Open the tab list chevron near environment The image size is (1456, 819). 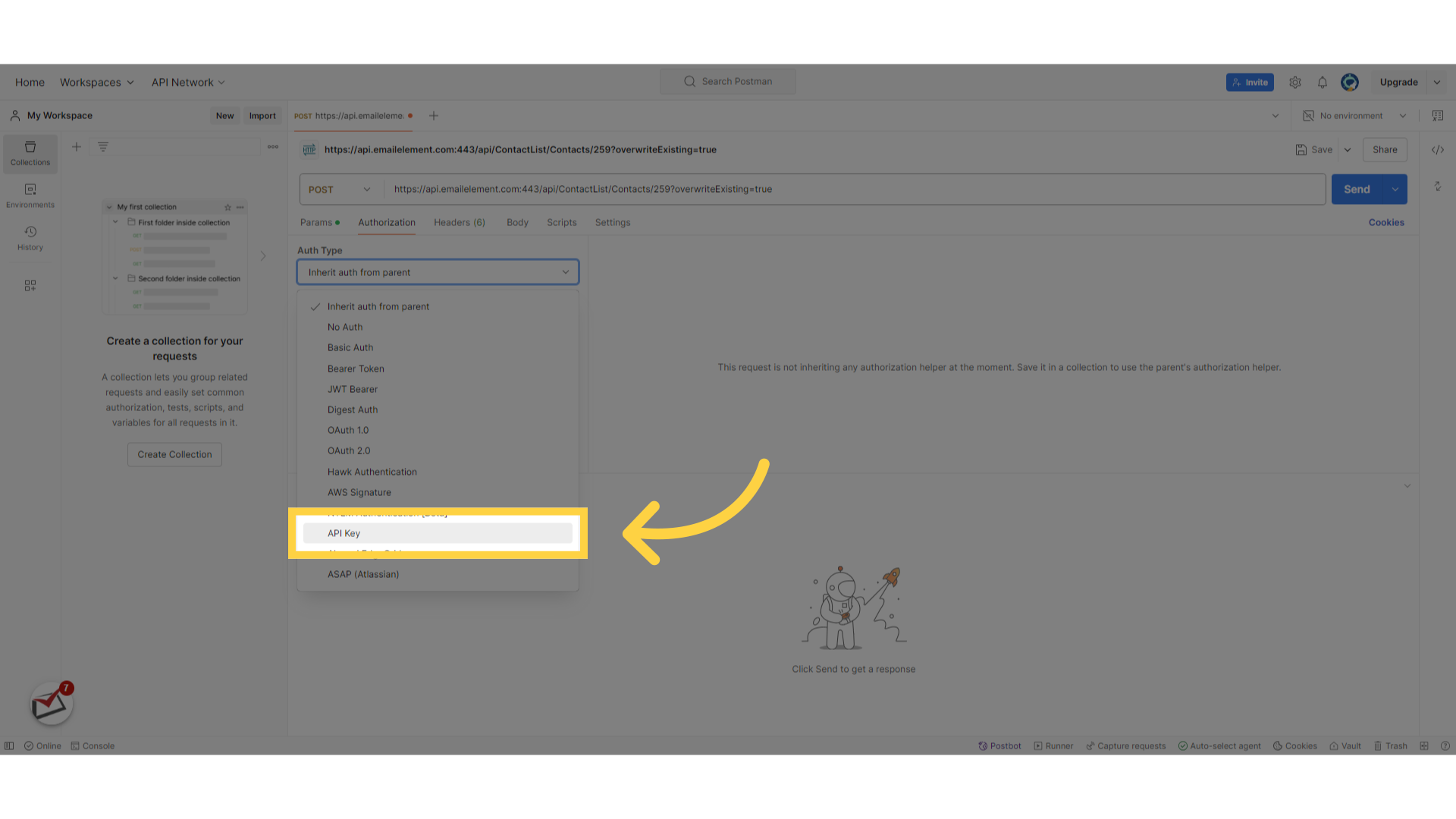[1276, 116]
